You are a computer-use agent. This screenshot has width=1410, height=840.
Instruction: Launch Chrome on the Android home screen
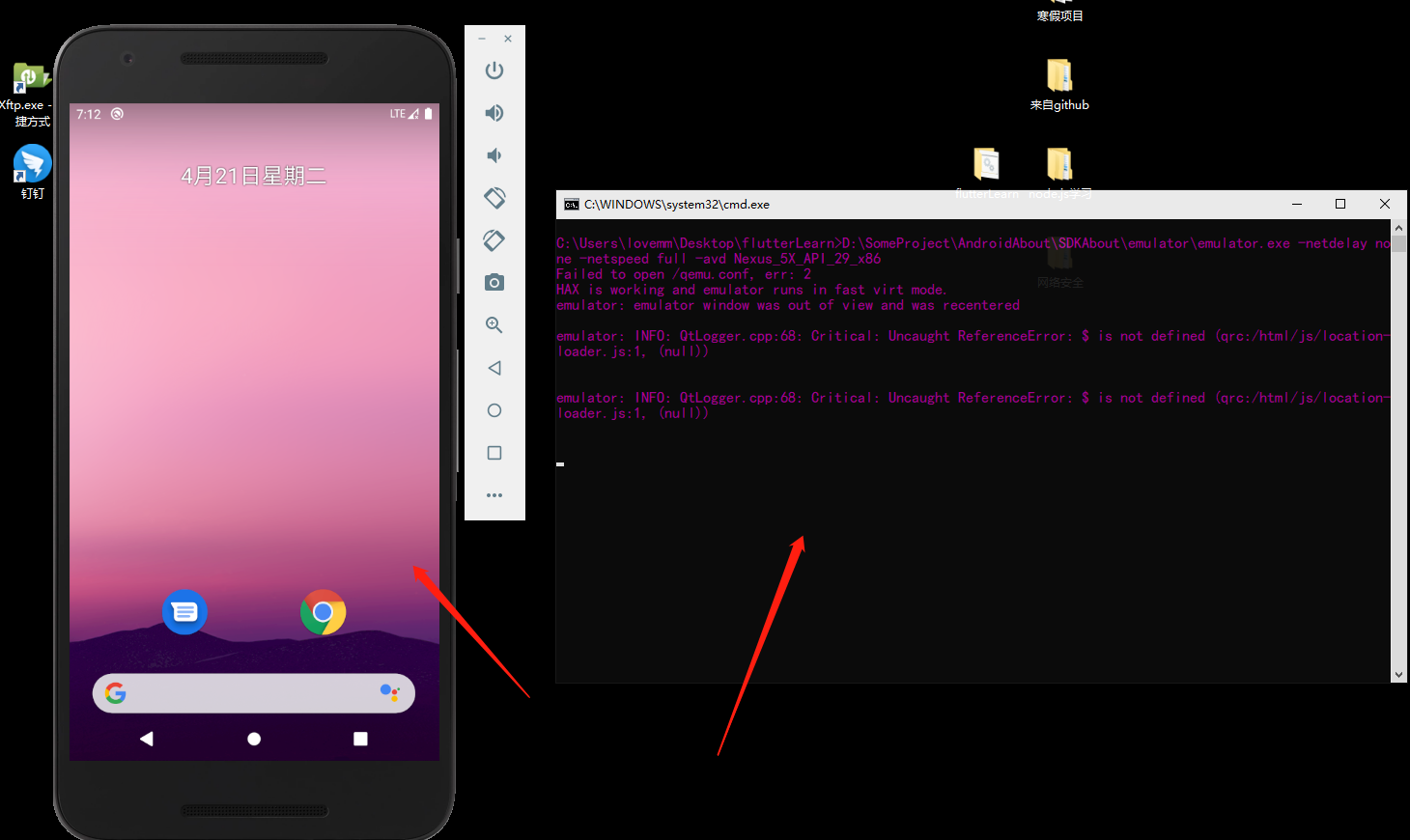click(323, 612)
